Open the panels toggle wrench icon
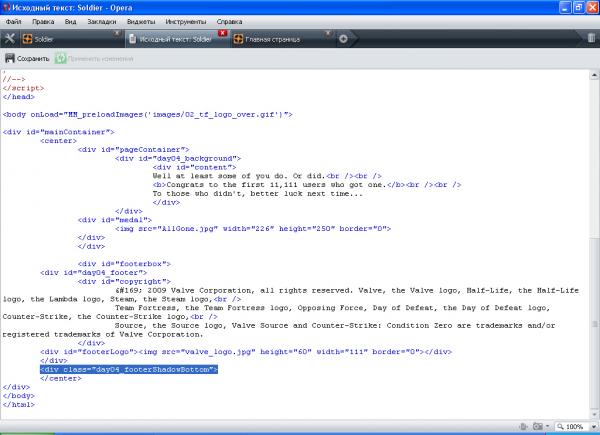Image resolution: width=600 pixels, height=435 pixels. (9, 39)
